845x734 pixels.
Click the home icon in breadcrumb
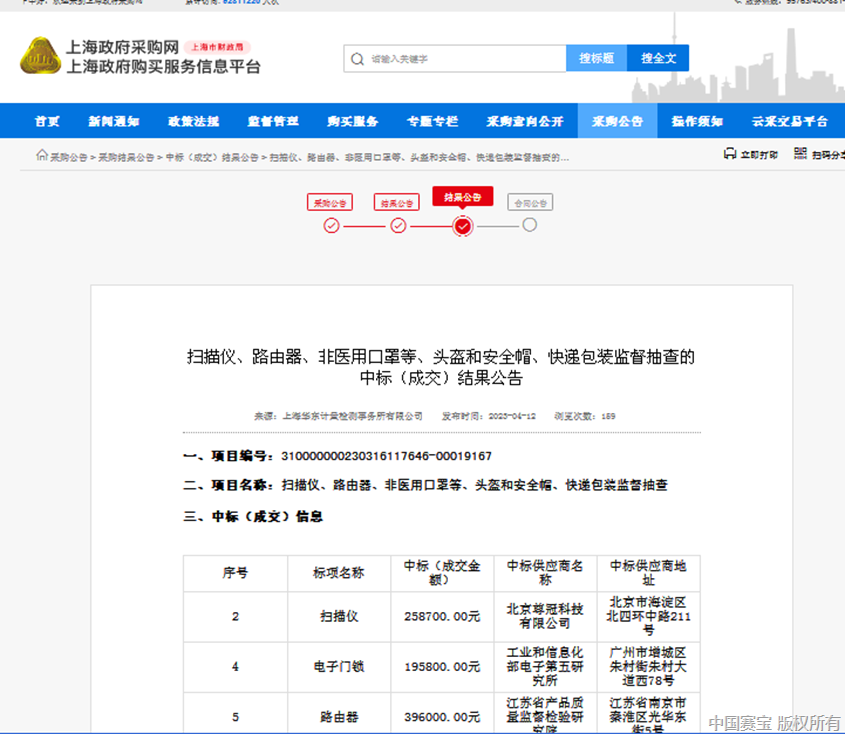coord(41,156)
